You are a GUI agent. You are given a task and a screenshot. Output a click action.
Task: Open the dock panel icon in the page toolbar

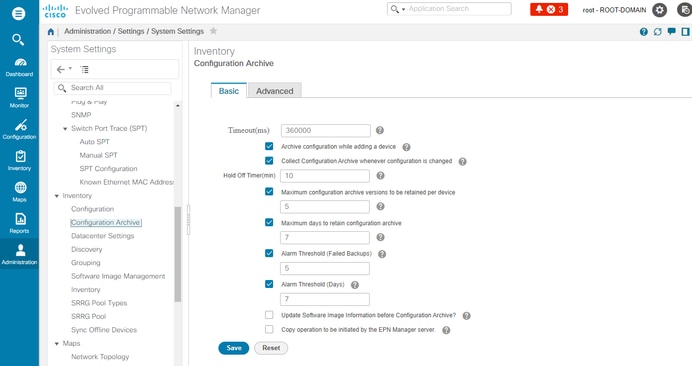[685, 32]
